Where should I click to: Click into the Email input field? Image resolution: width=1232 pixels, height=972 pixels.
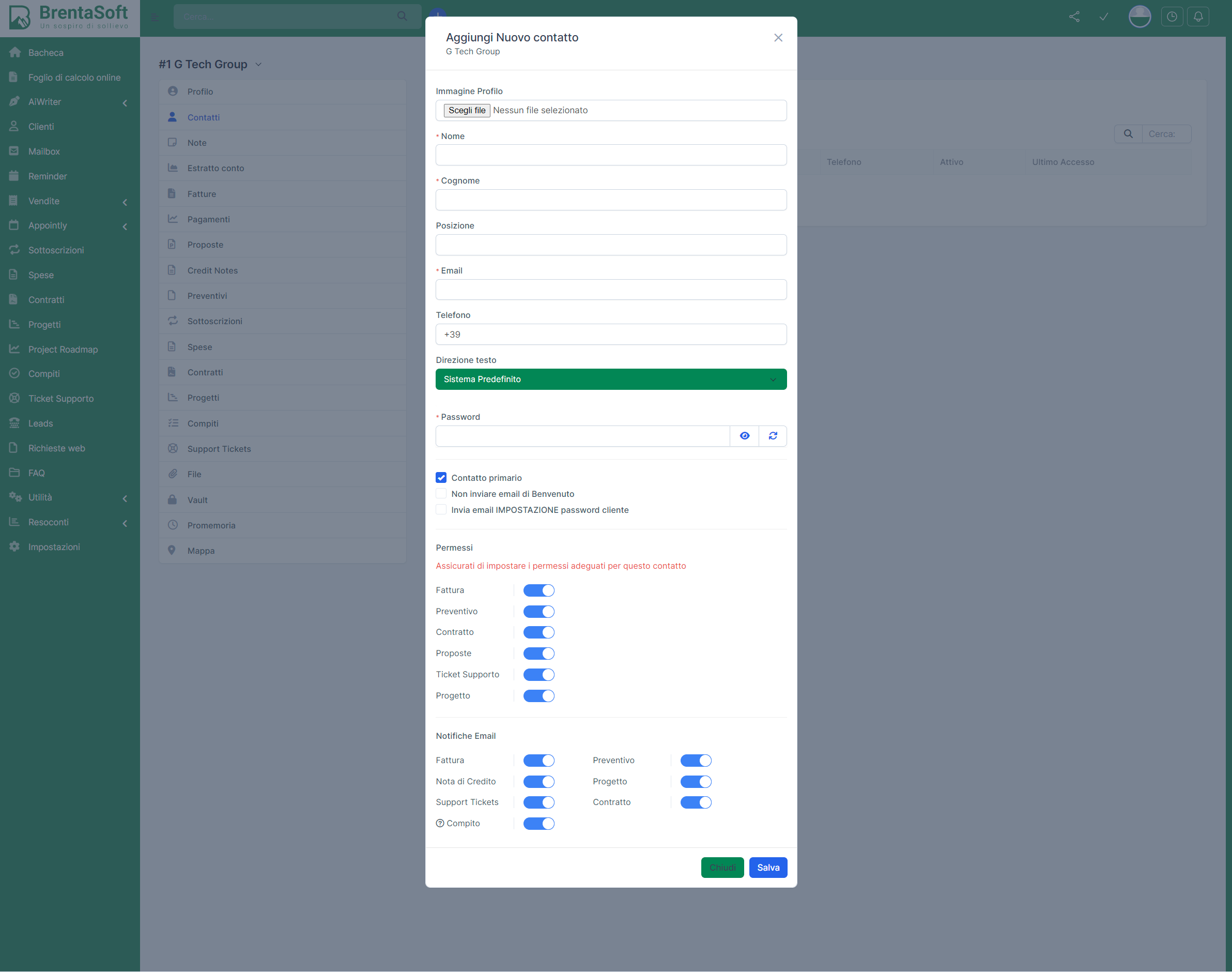point(610,290)
